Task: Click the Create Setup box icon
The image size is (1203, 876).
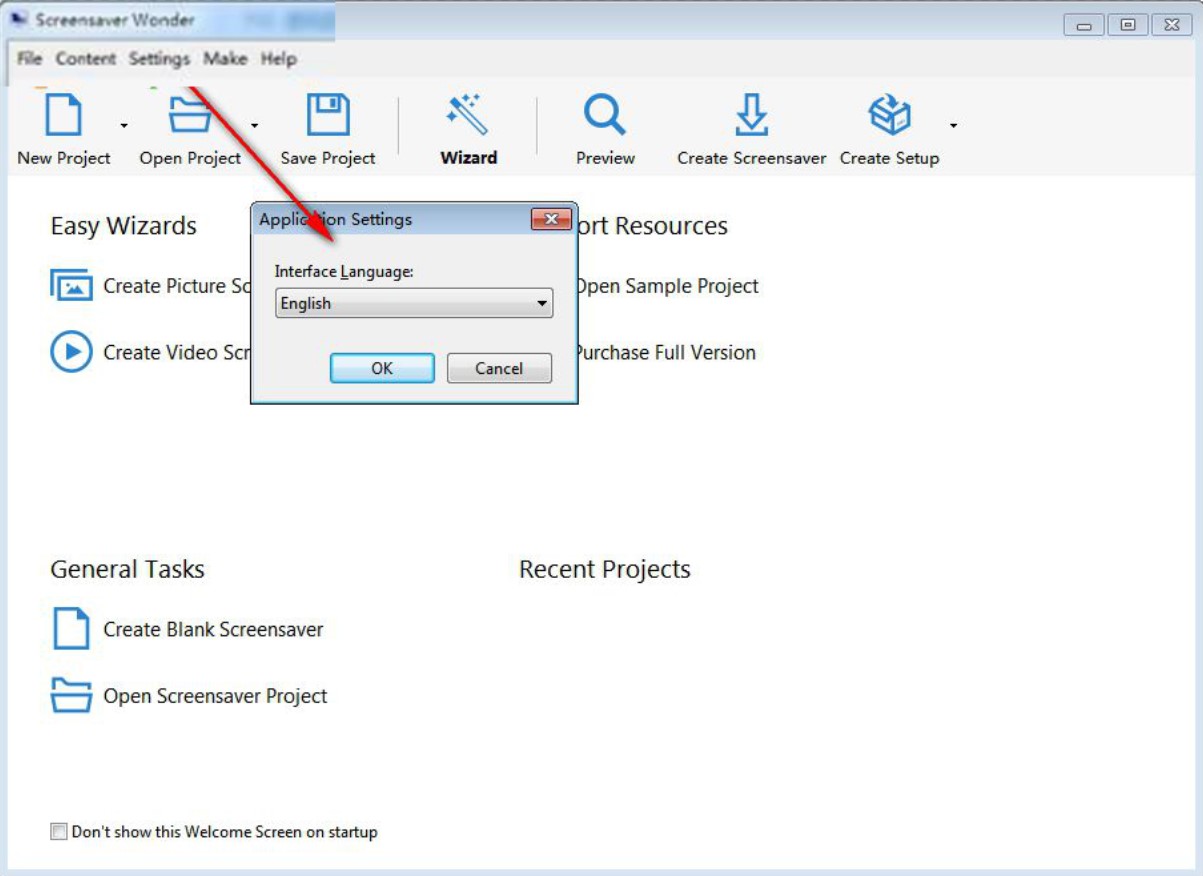Action: (x=889, y=114)
